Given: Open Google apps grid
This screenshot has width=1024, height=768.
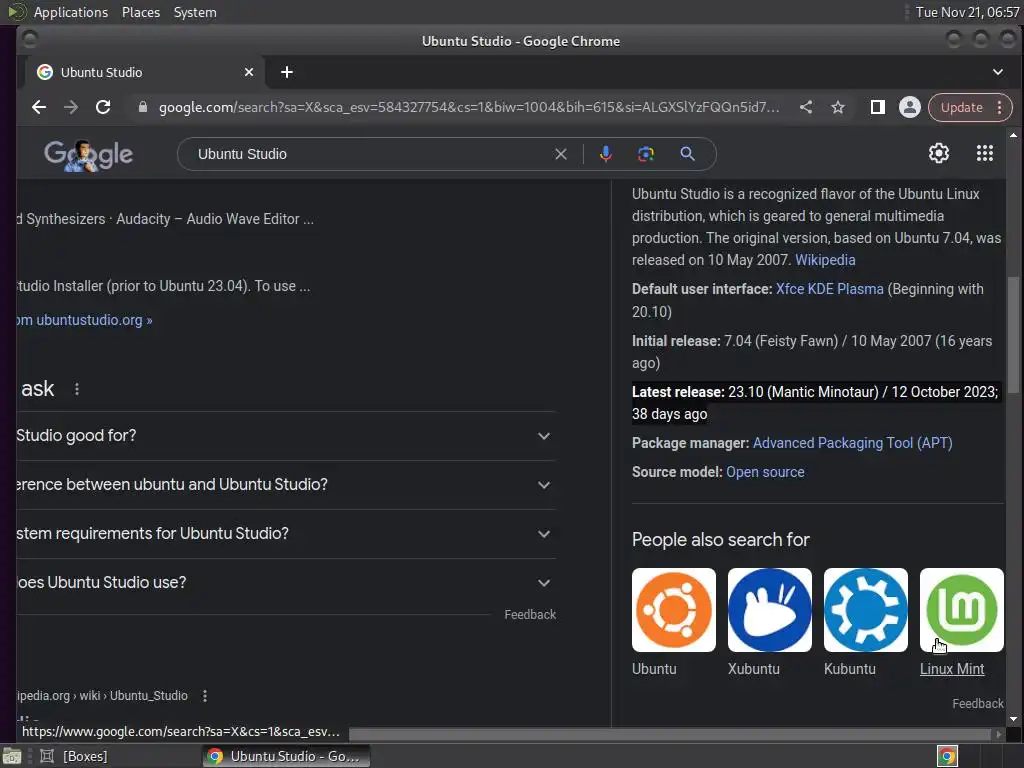Looking at the screenshot, I should [x=984, y=153].
